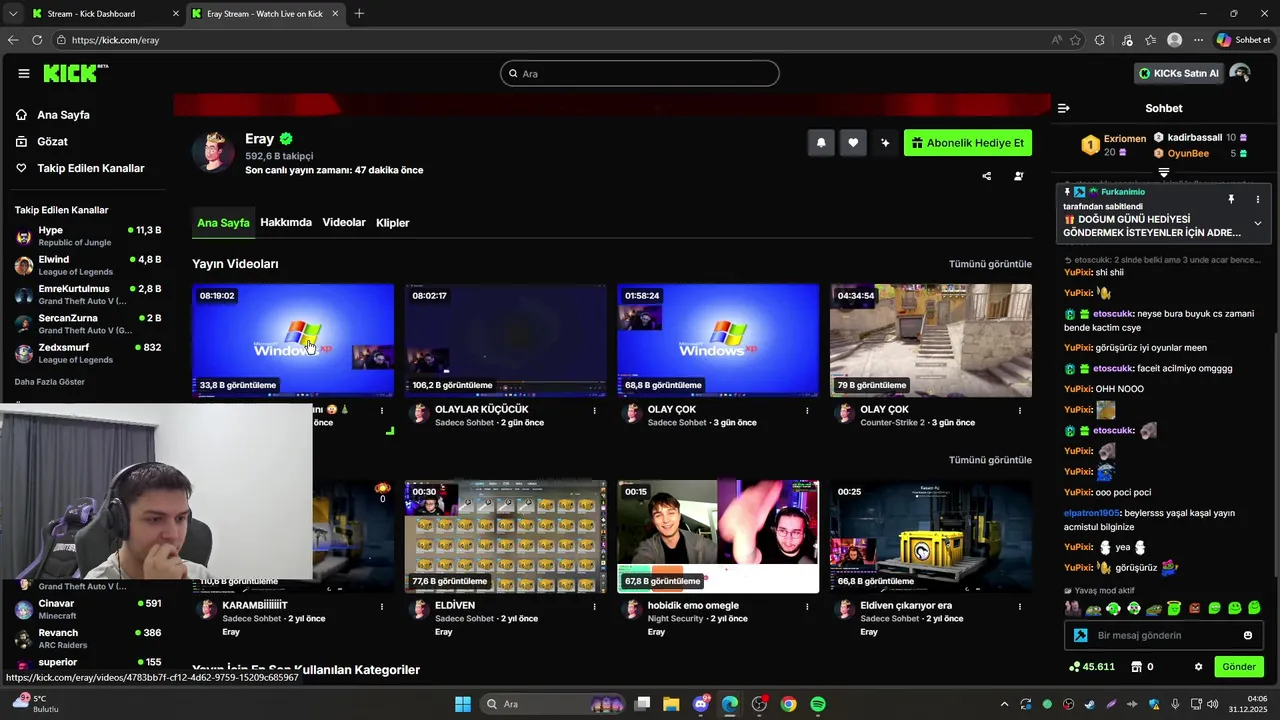Open options for hobidik emo omegle clip

click(807, 606)
